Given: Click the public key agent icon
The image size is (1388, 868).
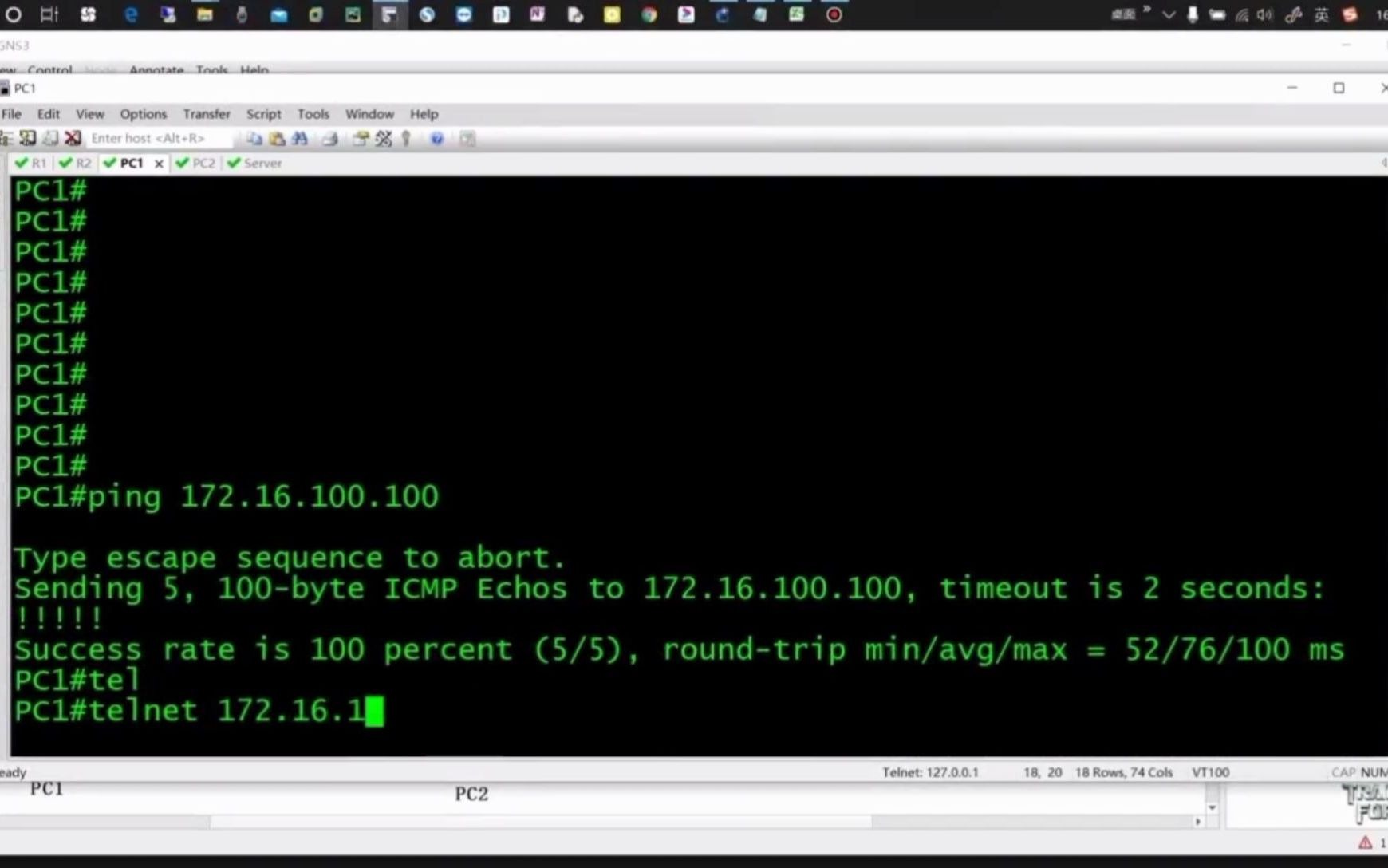Looking at the screenshot, I should [x=406, y=139].
